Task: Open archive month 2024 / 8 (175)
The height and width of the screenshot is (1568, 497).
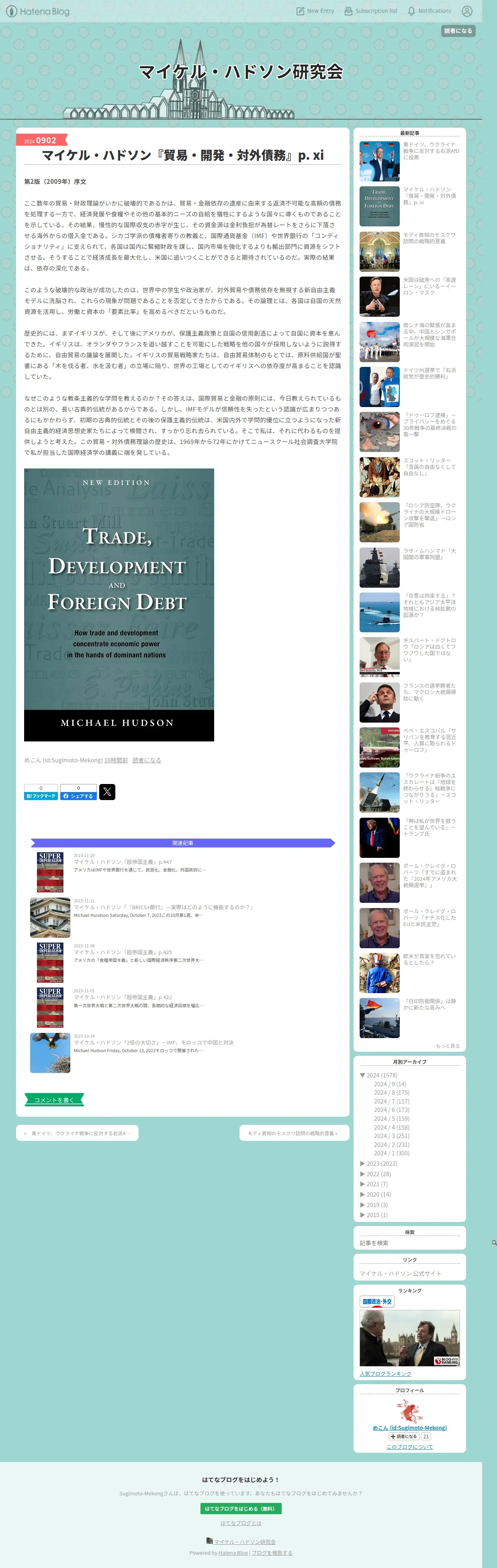Action: 392,1093
